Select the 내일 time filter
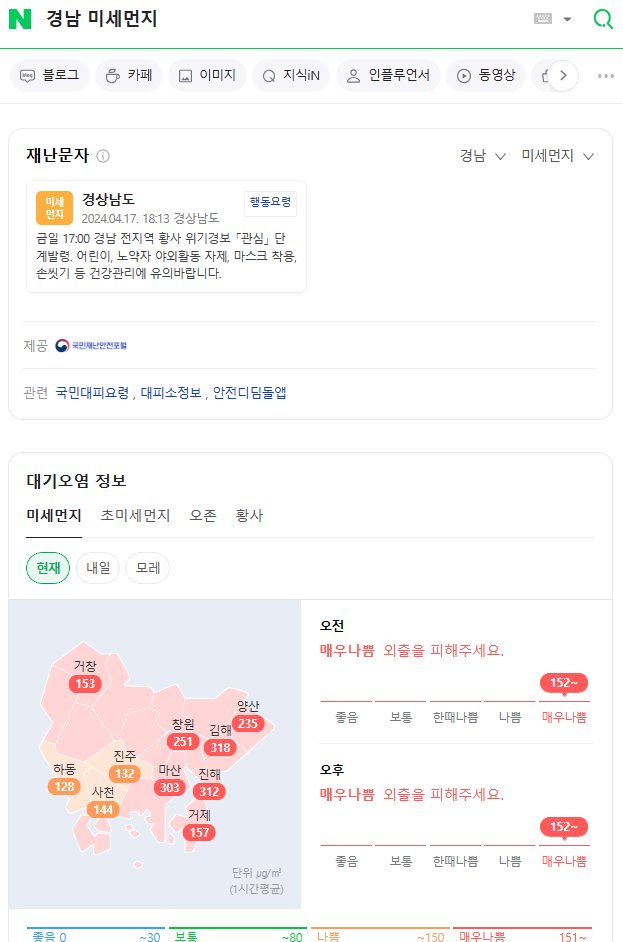 pyautogui.click(x=98, y=568)
